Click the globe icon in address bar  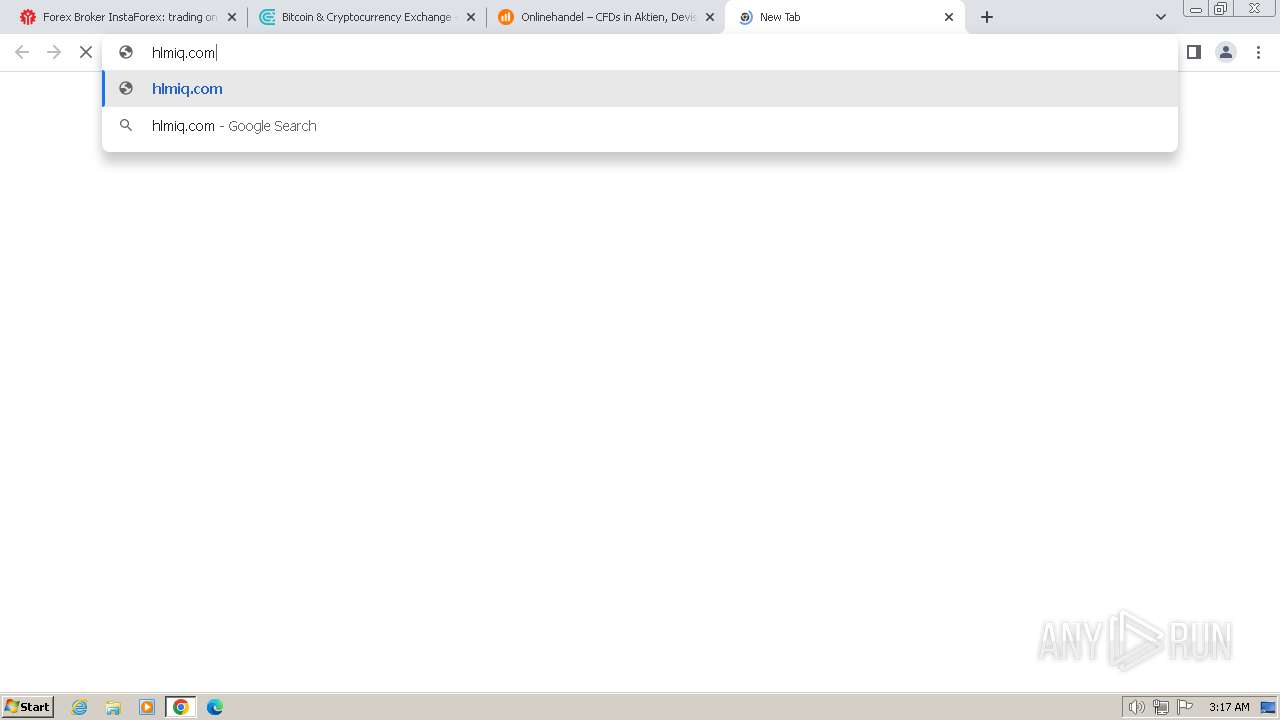126,52
